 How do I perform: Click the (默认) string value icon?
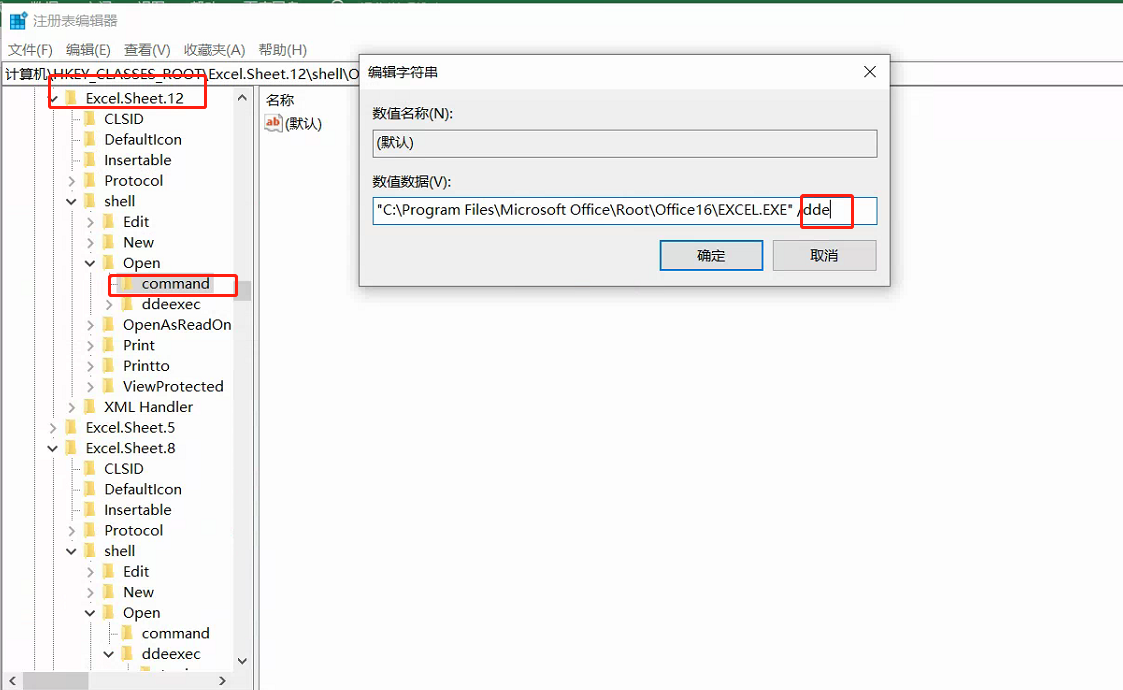(274, 123)
